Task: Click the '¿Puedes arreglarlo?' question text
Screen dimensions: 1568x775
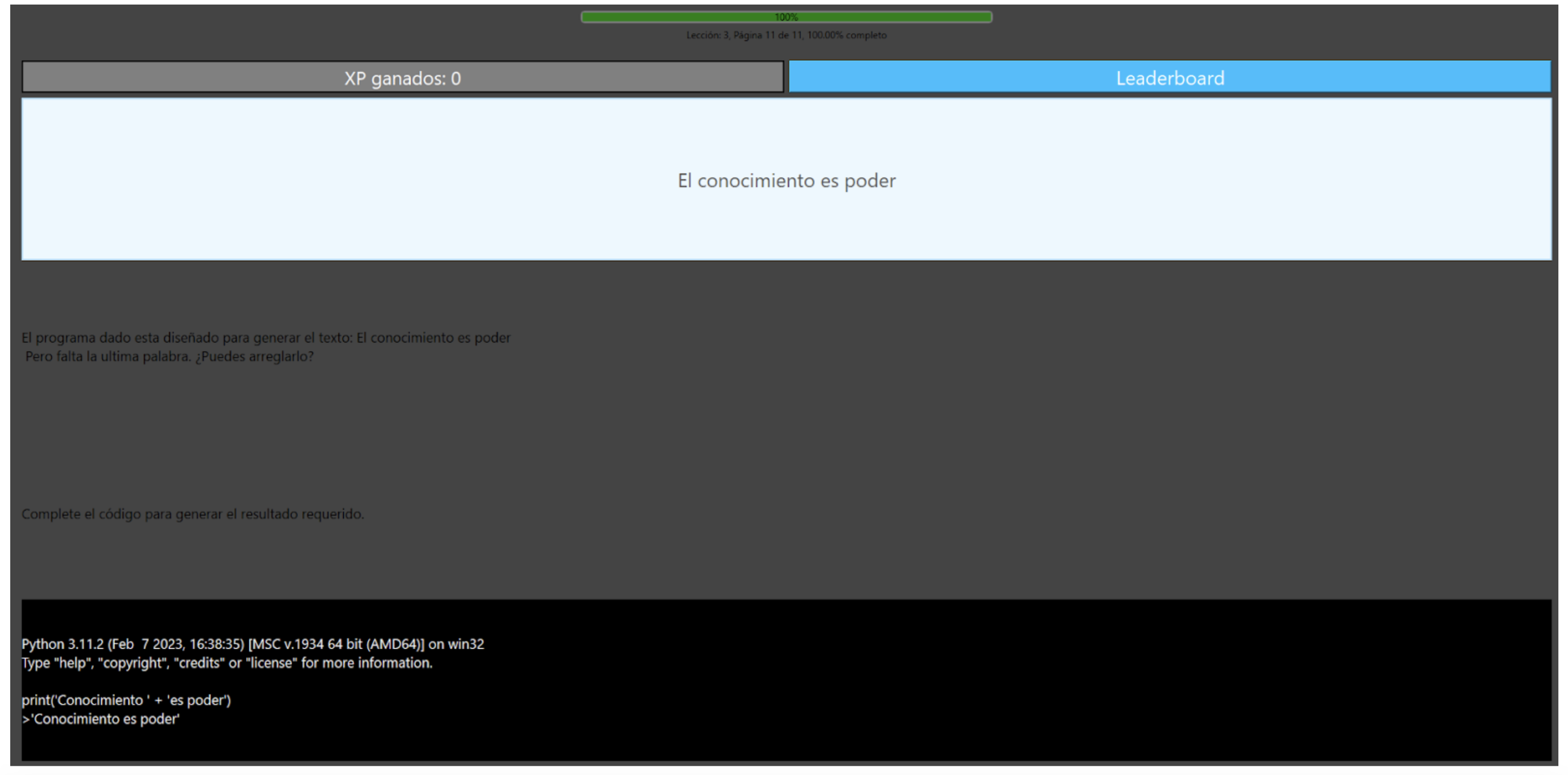Action: coord(255,356)
